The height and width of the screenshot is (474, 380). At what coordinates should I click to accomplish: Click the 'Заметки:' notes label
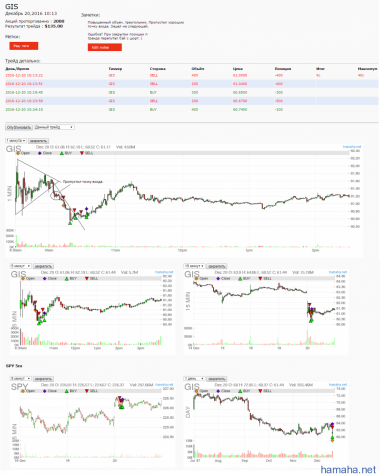click(x=91, y=15)
